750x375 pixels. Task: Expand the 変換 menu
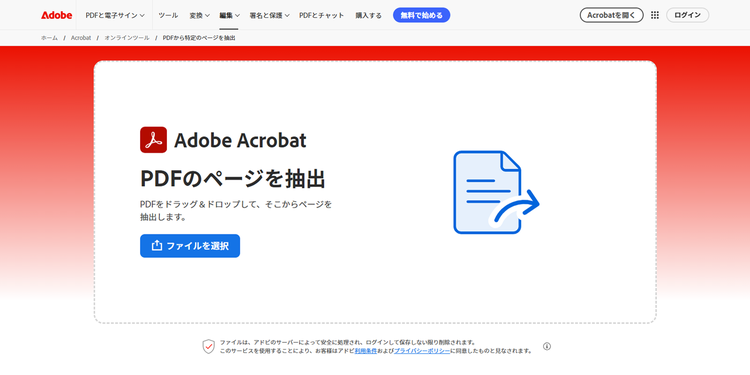pyautogui.click(x=199, y=15)
